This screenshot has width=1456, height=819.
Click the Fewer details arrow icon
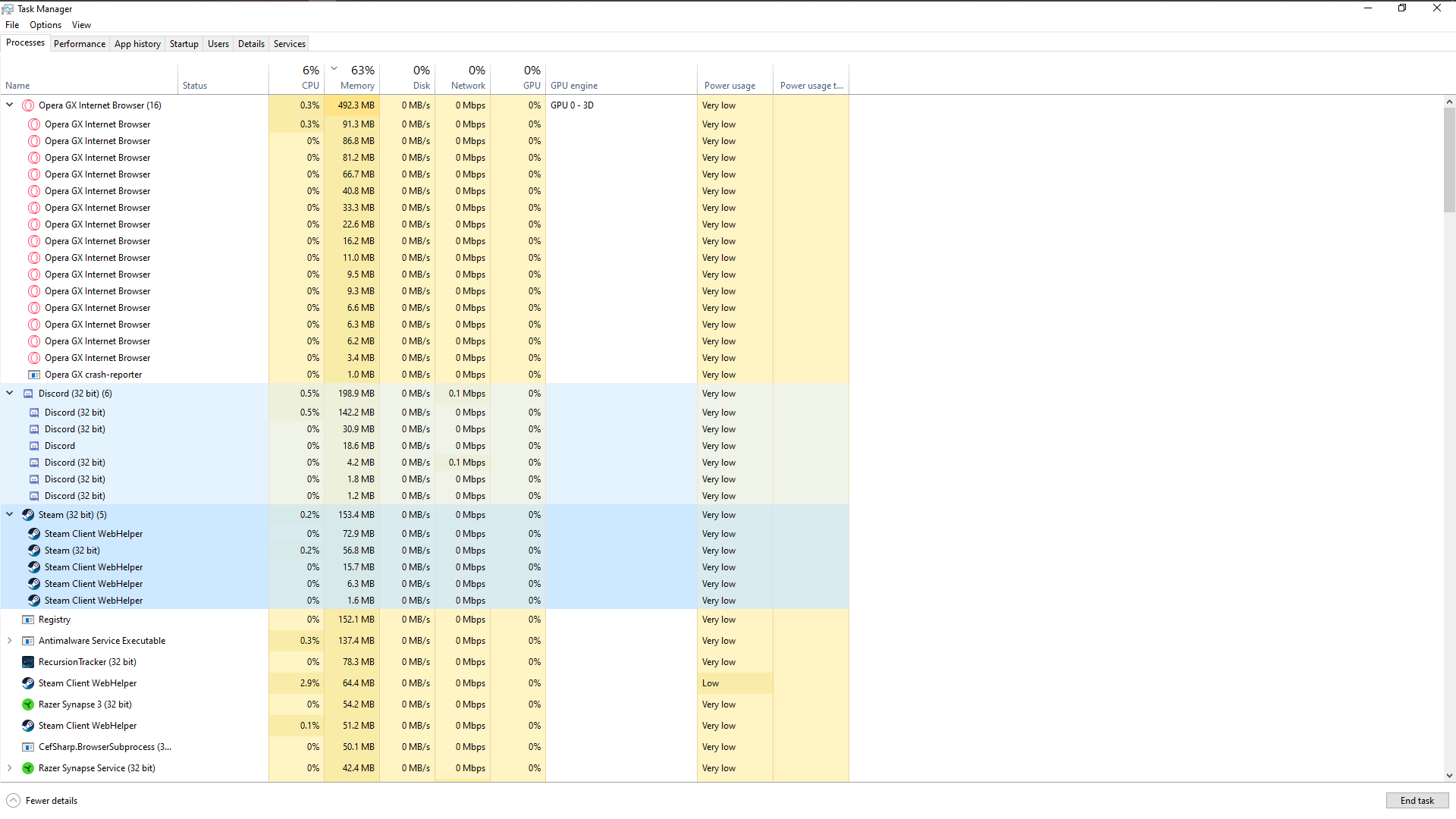13,801
